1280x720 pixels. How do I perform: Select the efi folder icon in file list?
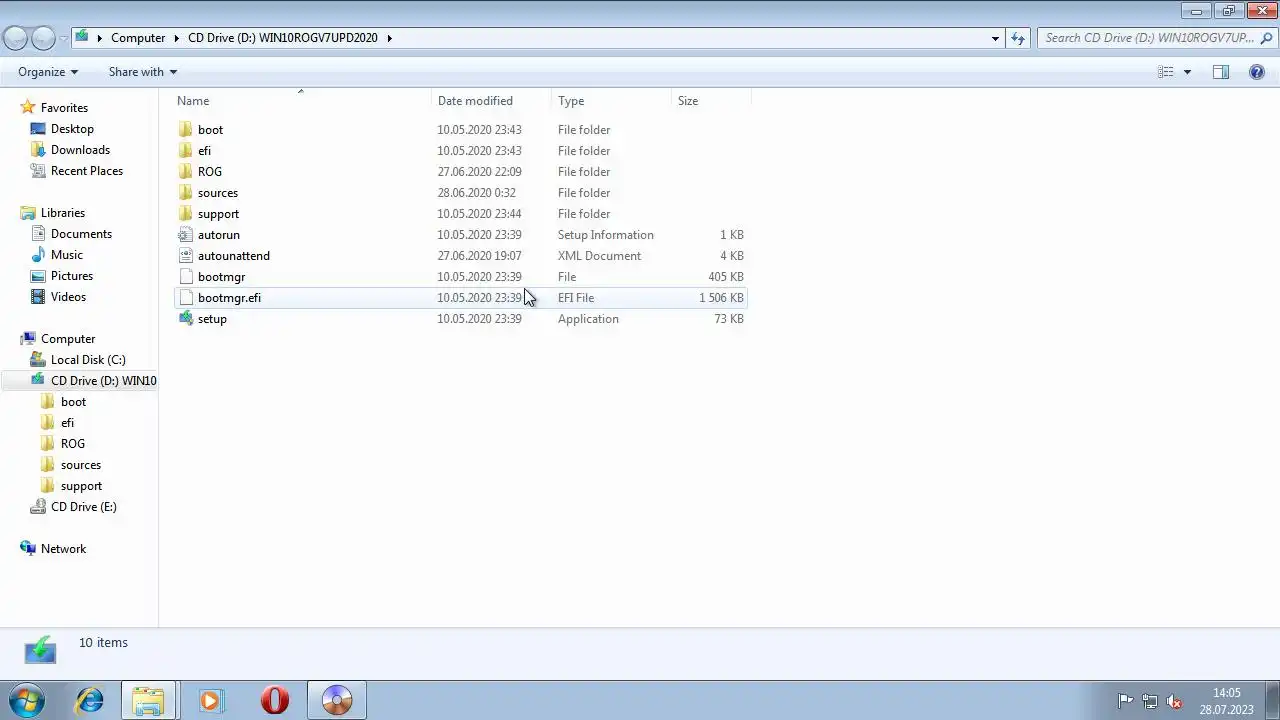coord(186,151)
